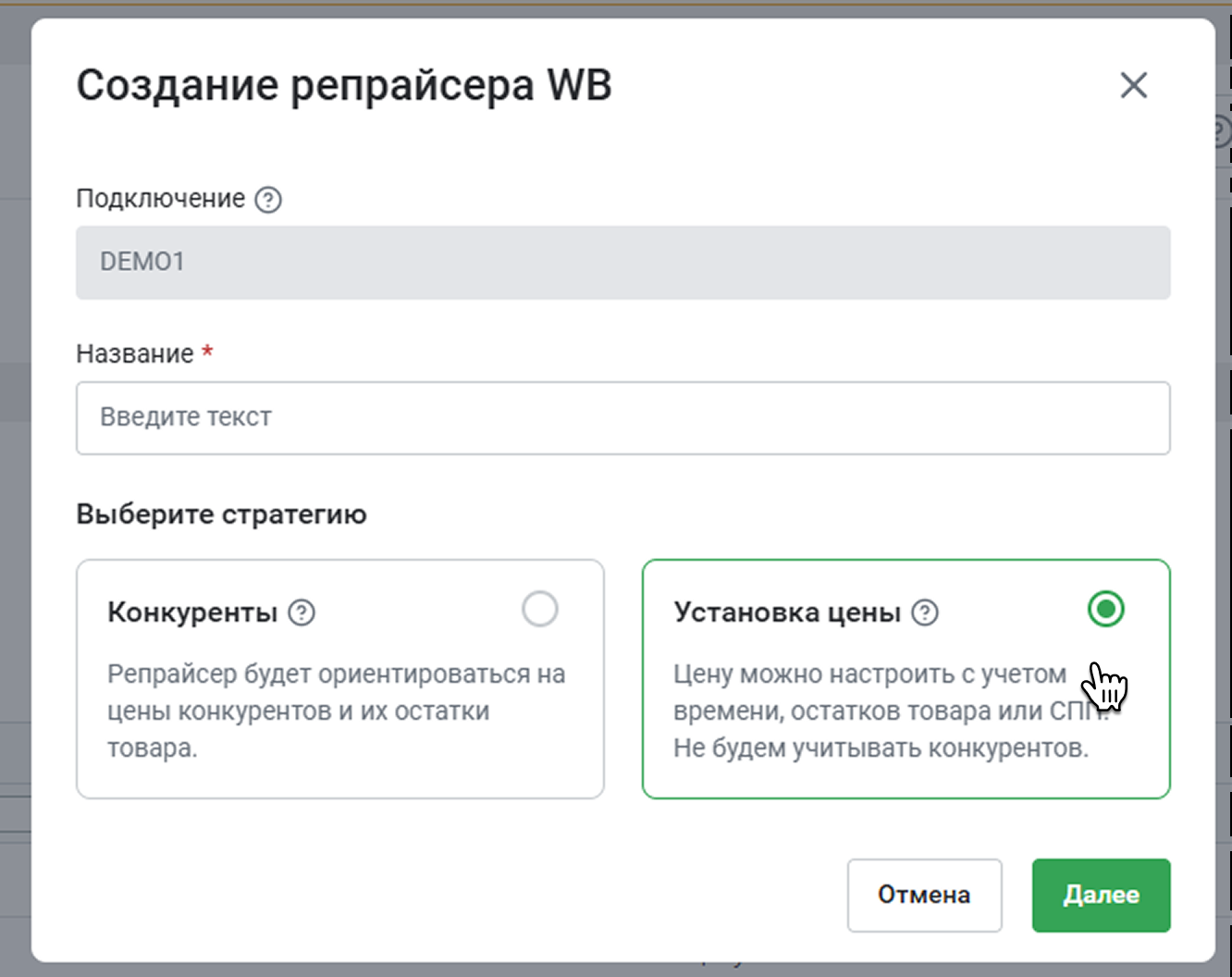Focus the Название text input
1232x977 pixels.
click(x=622, y=418)
